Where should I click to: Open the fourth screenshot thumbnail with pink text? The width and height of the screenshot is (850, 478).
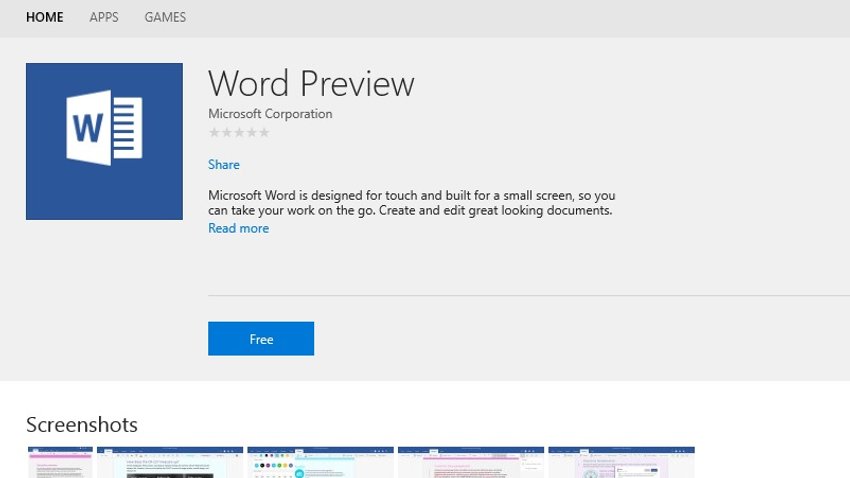[x=471, y=462]
